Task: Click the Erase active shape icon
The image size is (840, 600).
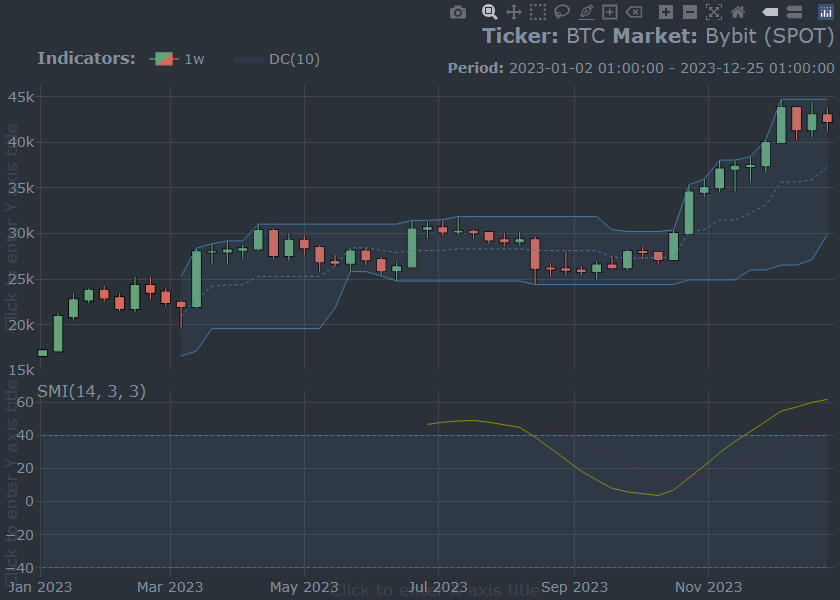Action: pos(634,12)
